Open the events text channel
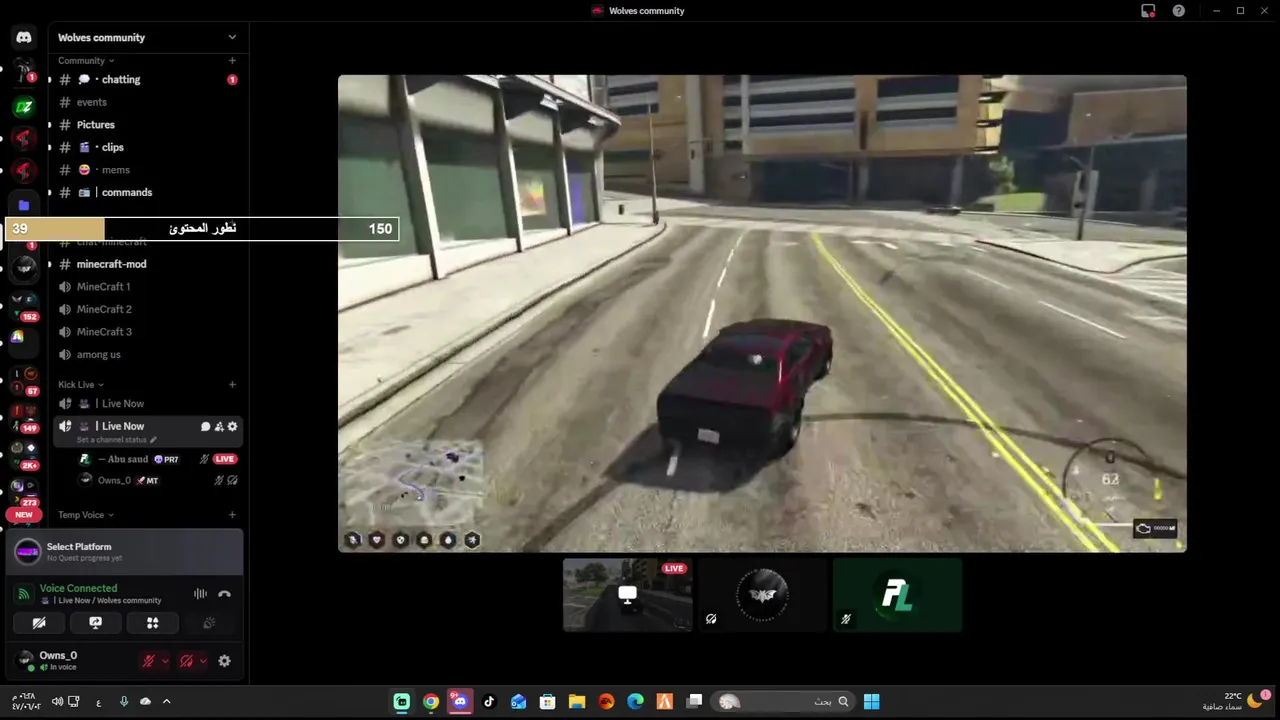This screenshot has width=1280, height=720. 148,102
